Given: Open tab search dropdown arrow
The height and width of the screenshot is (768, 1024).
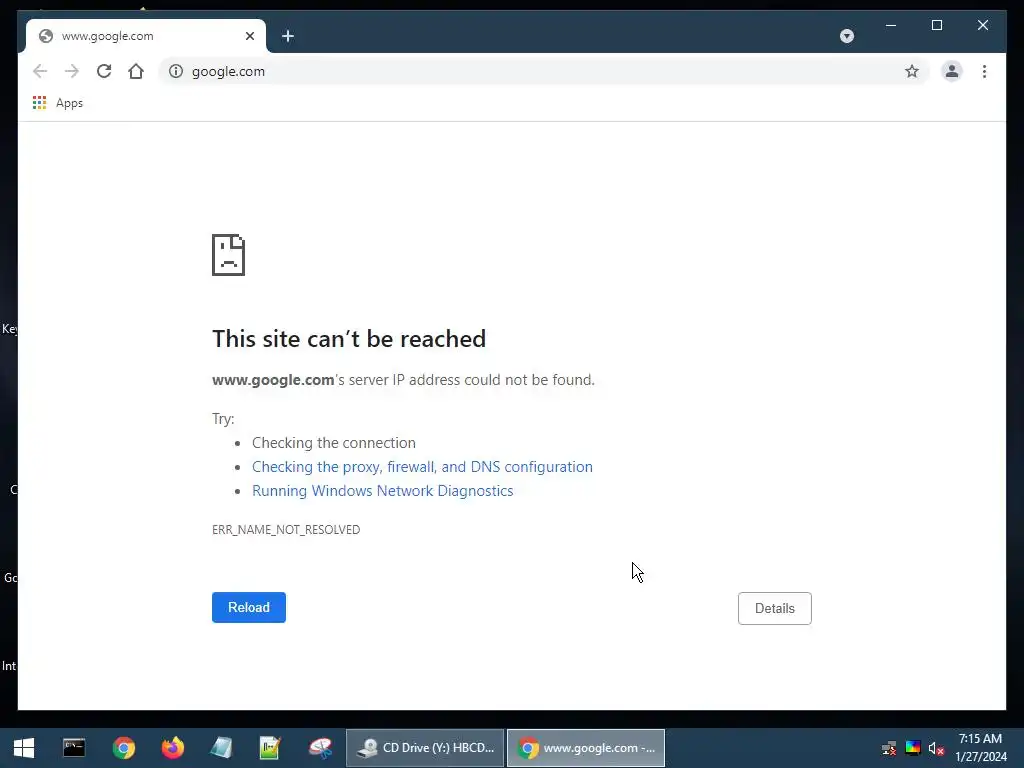Looking at the screenshot, I should click(847, 36).
